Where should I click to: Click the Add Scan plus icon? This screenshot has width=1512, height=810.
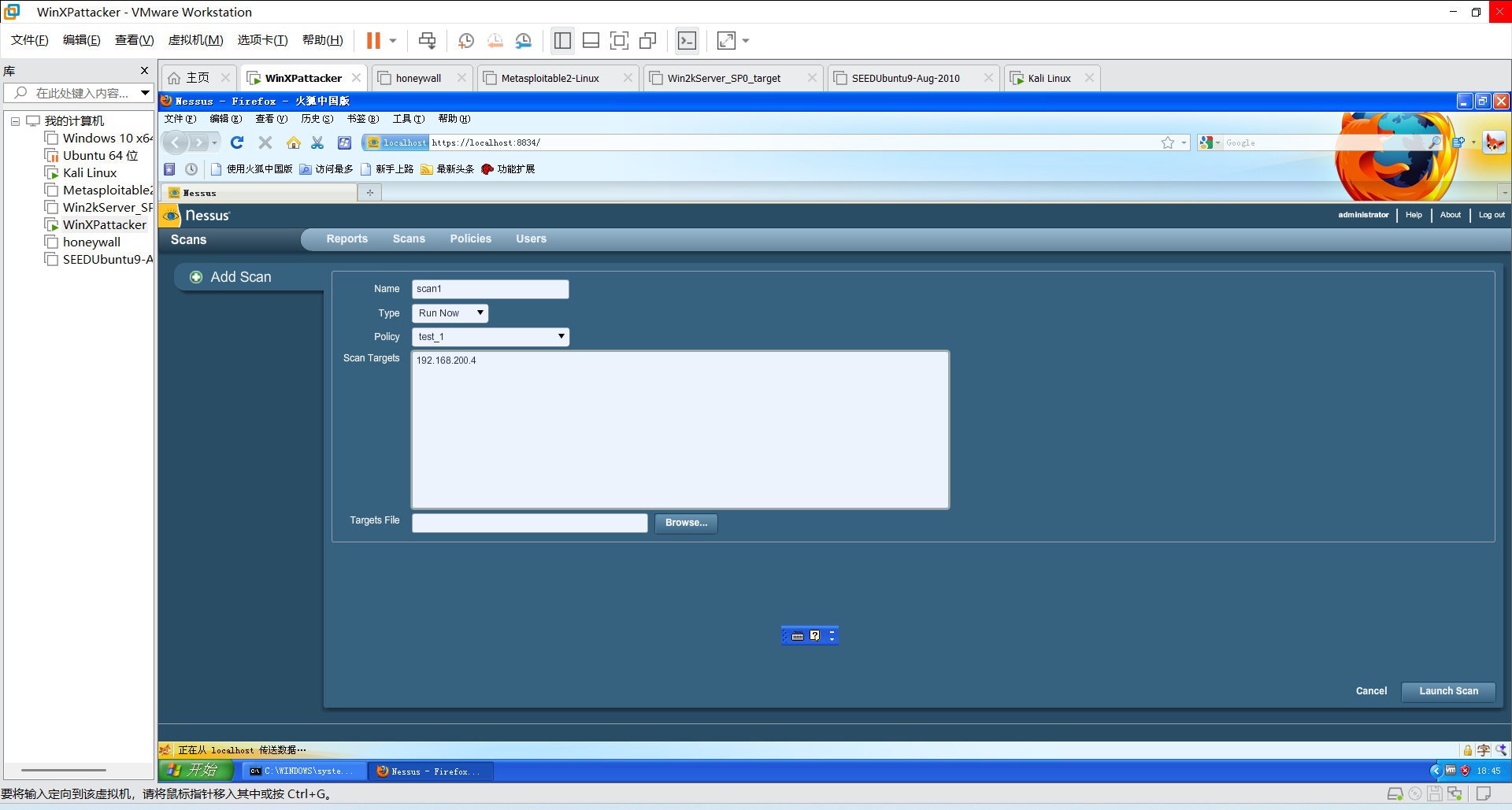(196, 277)
